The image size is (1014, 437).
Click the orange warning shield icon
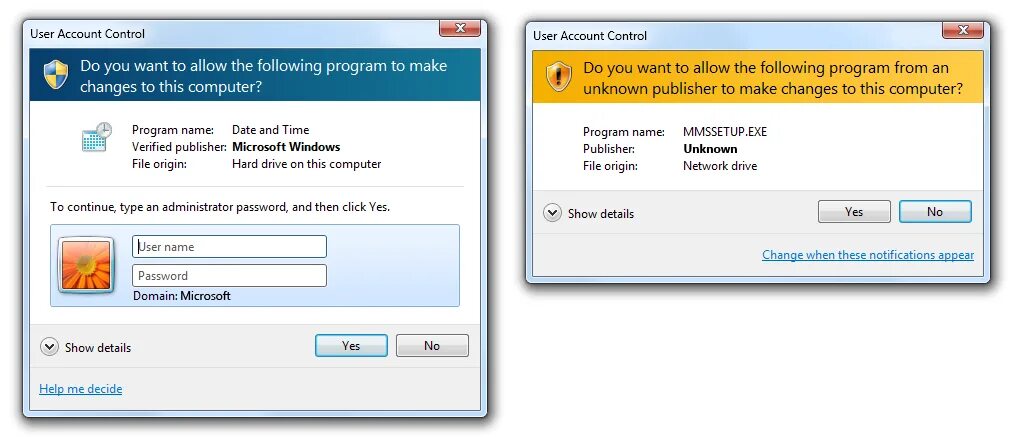pyautogui.click(x=559, y=77)
